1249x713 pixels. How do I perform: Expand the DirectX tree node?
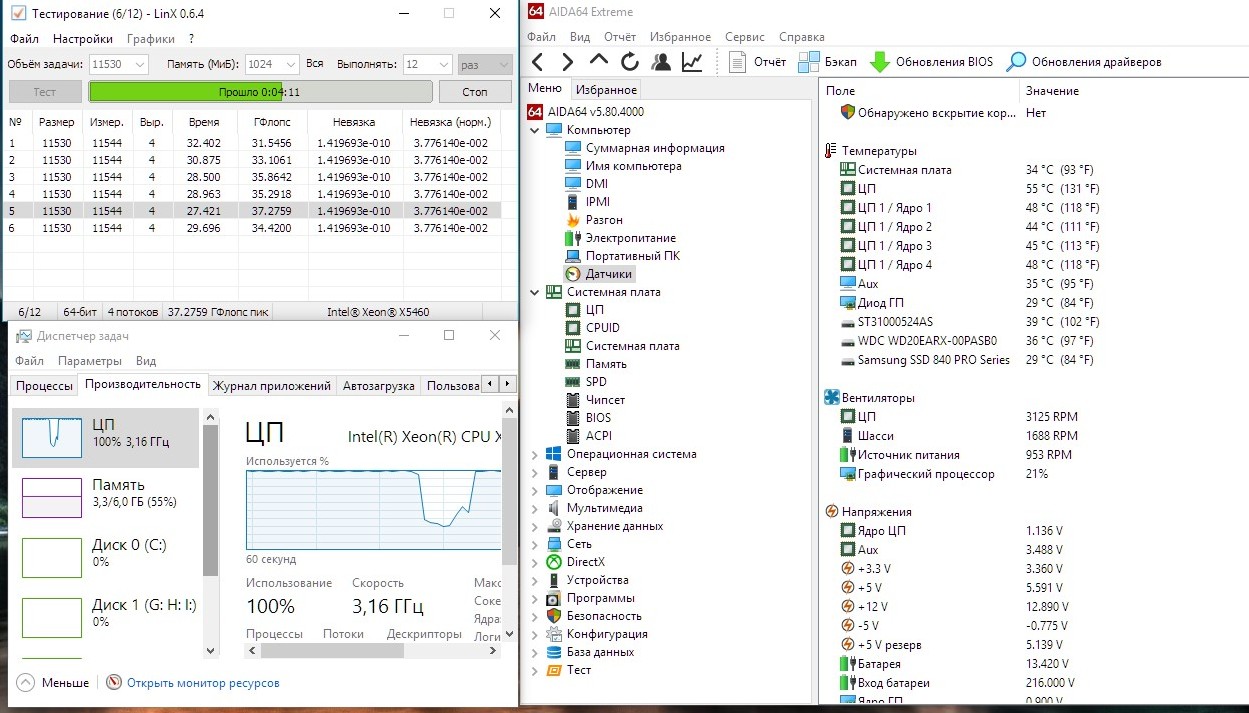click(x=535, y=562)
